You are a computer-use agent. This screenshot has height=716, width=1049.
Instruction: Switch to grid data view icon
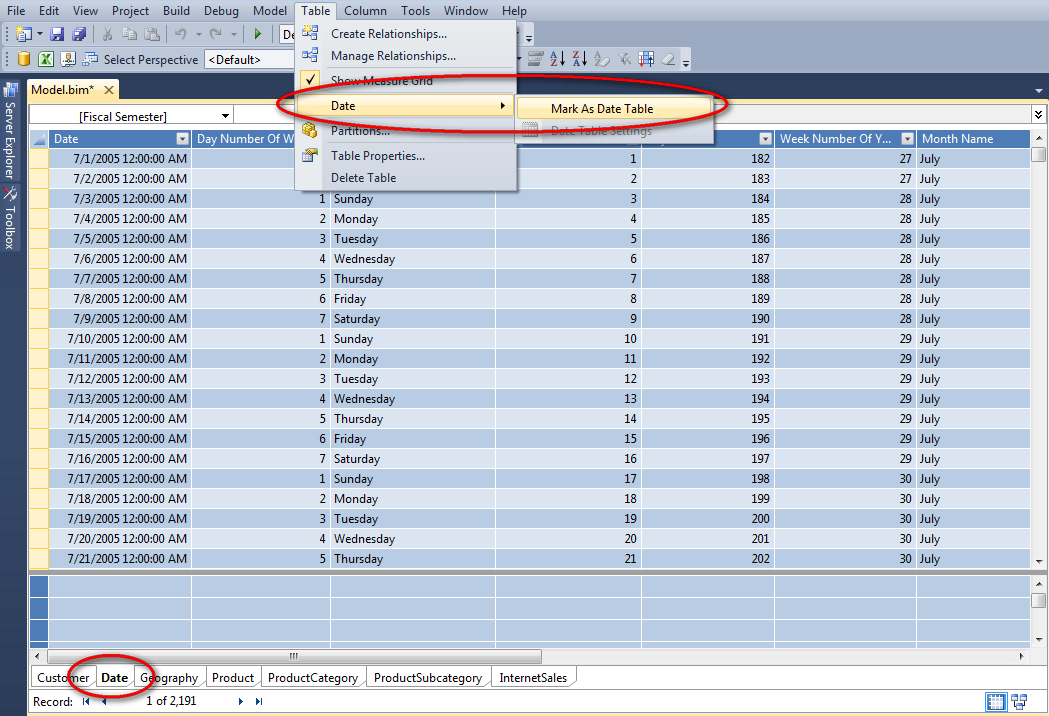[x=996, y=701]
